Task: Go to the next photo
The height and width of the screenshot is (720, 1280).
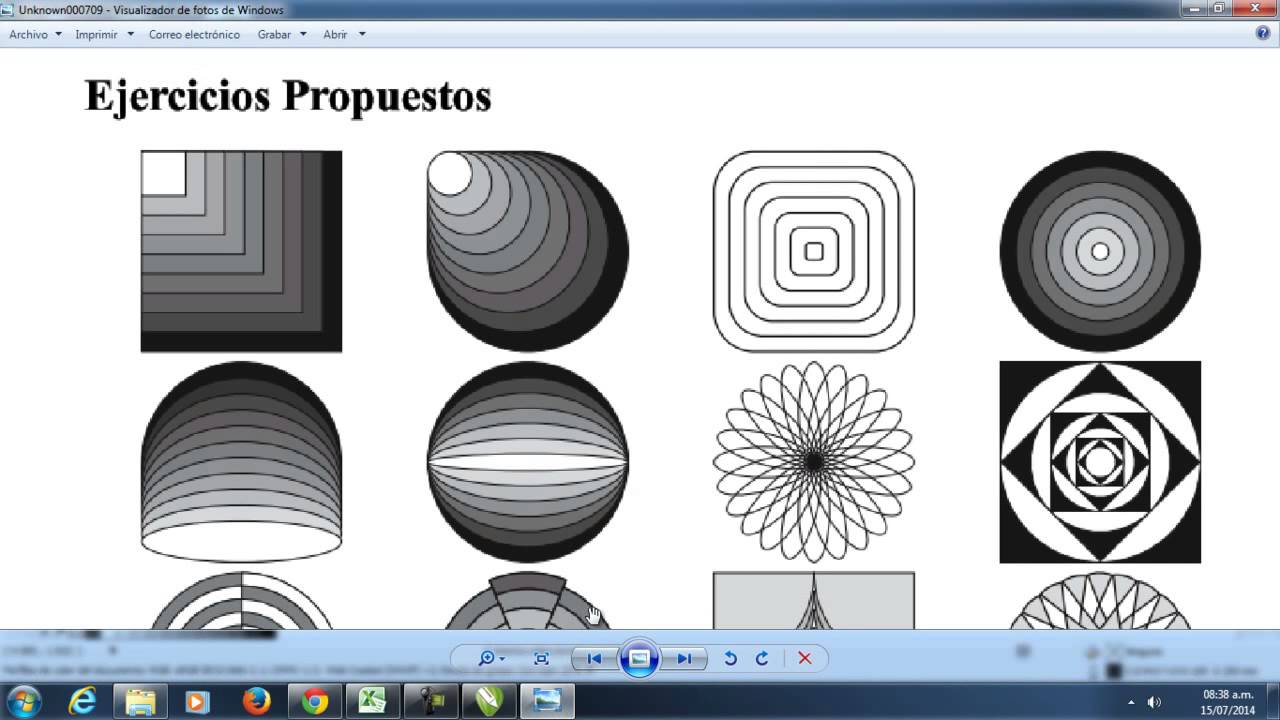Action: click(684, 658)
